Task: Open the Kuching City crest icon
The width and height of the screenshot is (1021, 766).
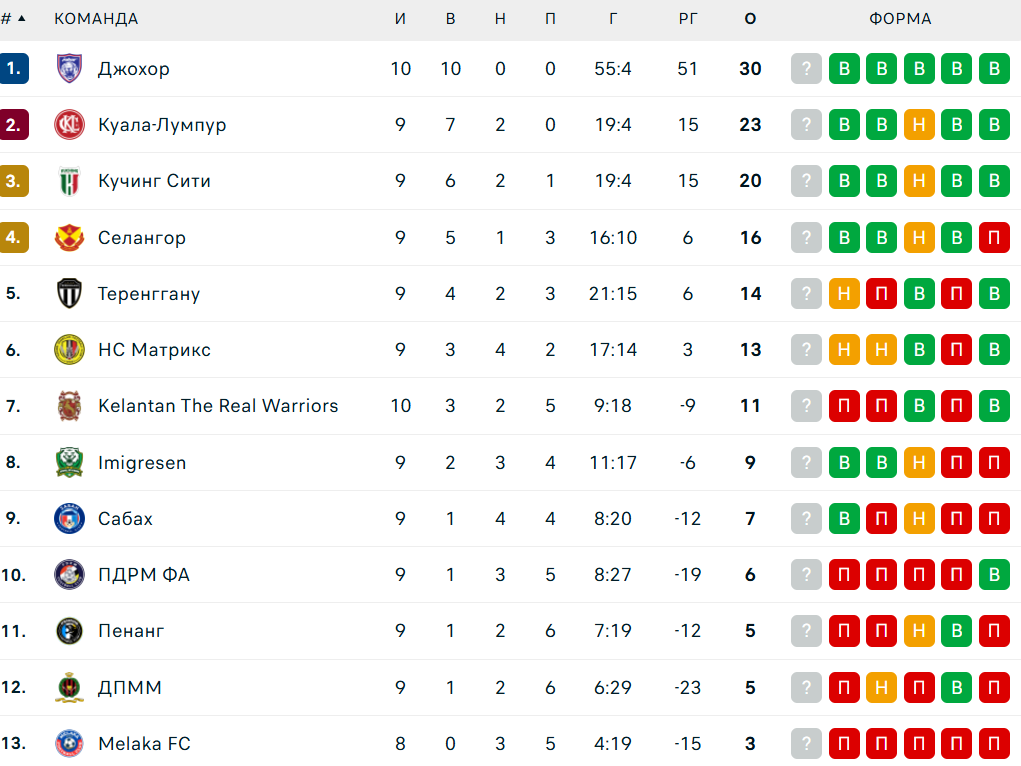Action: pyautogui.click(x=69, y=181)
